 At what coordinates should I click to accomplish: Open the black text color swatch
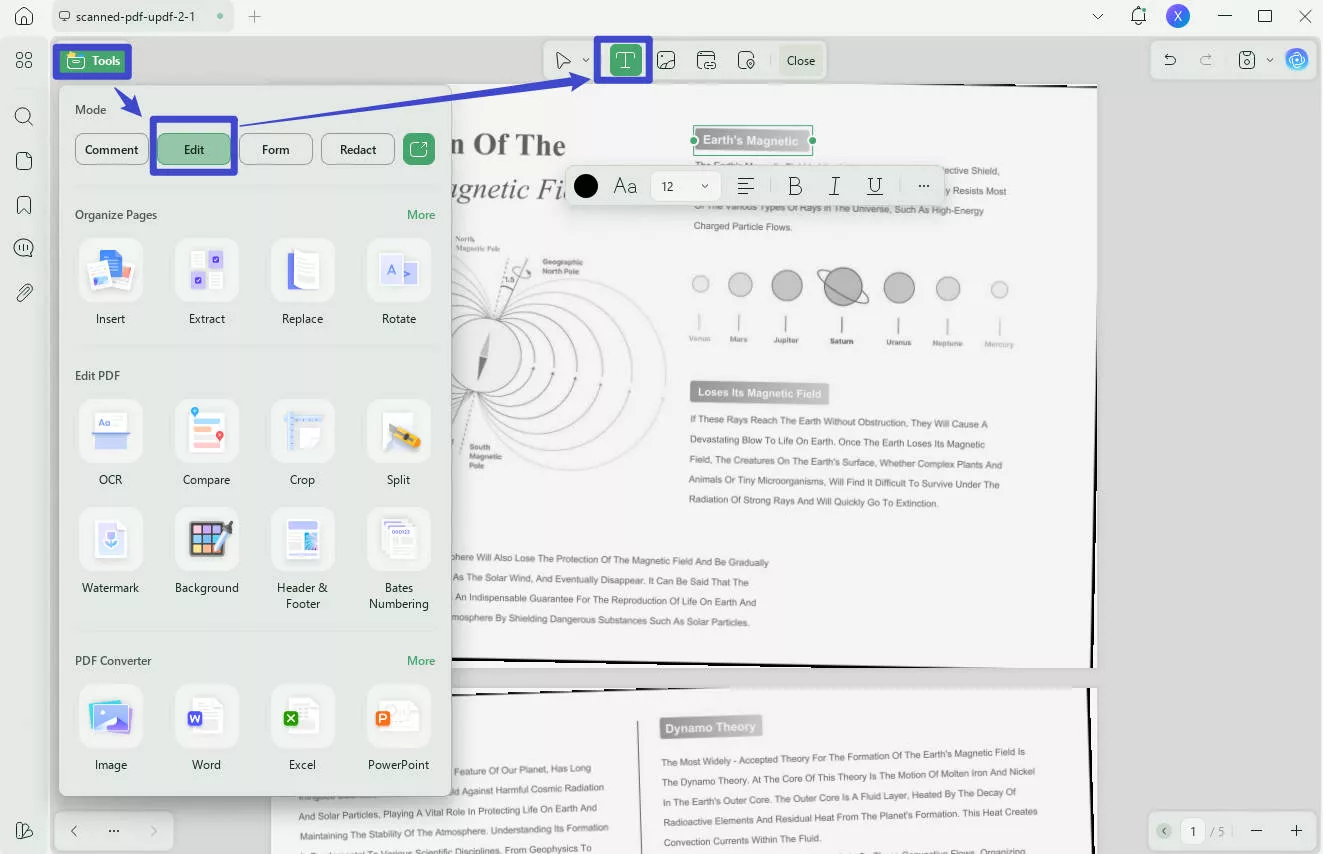click(x=586, y=186)
